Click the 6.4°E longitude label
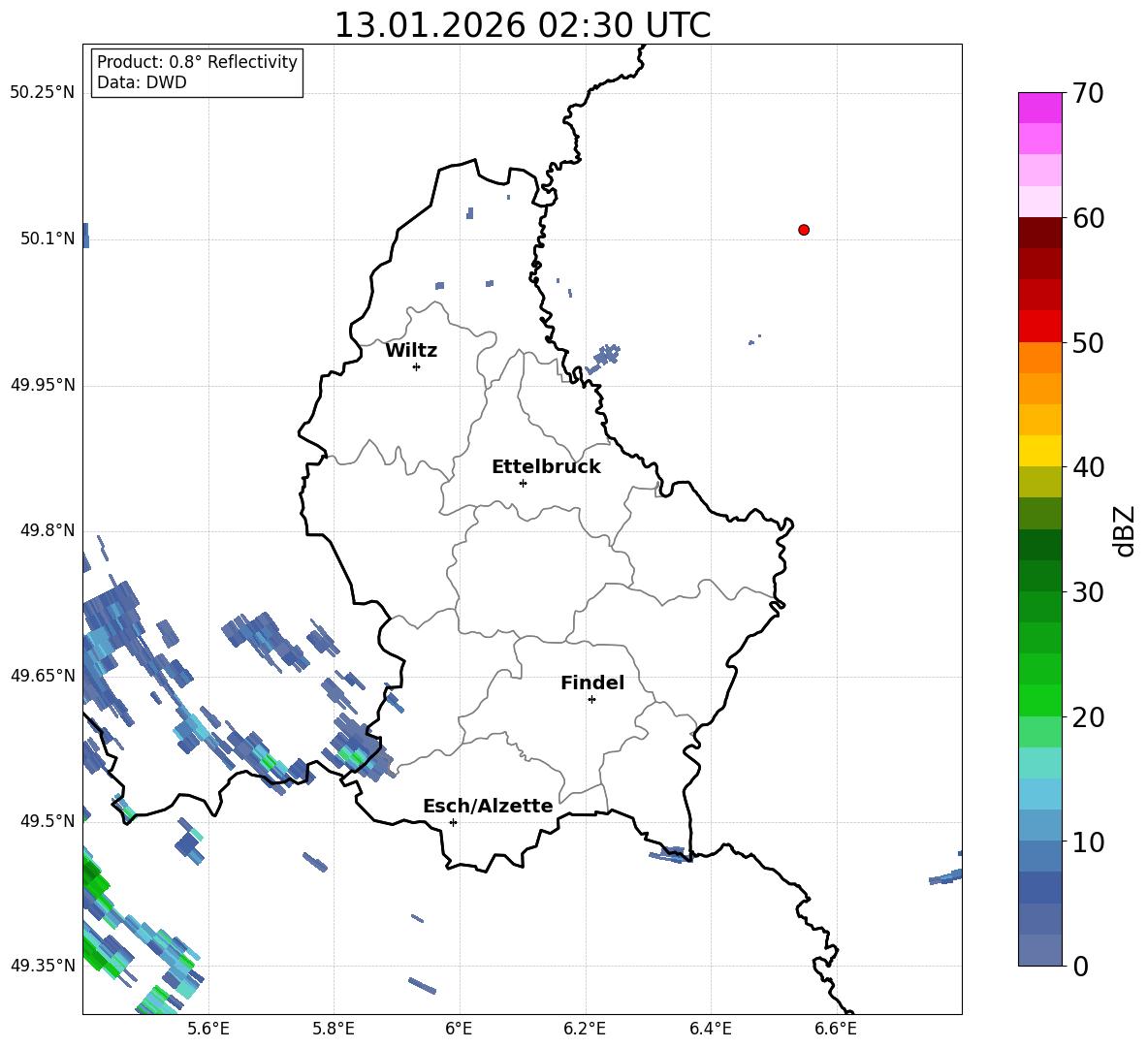 click(x=710, y=1029)
